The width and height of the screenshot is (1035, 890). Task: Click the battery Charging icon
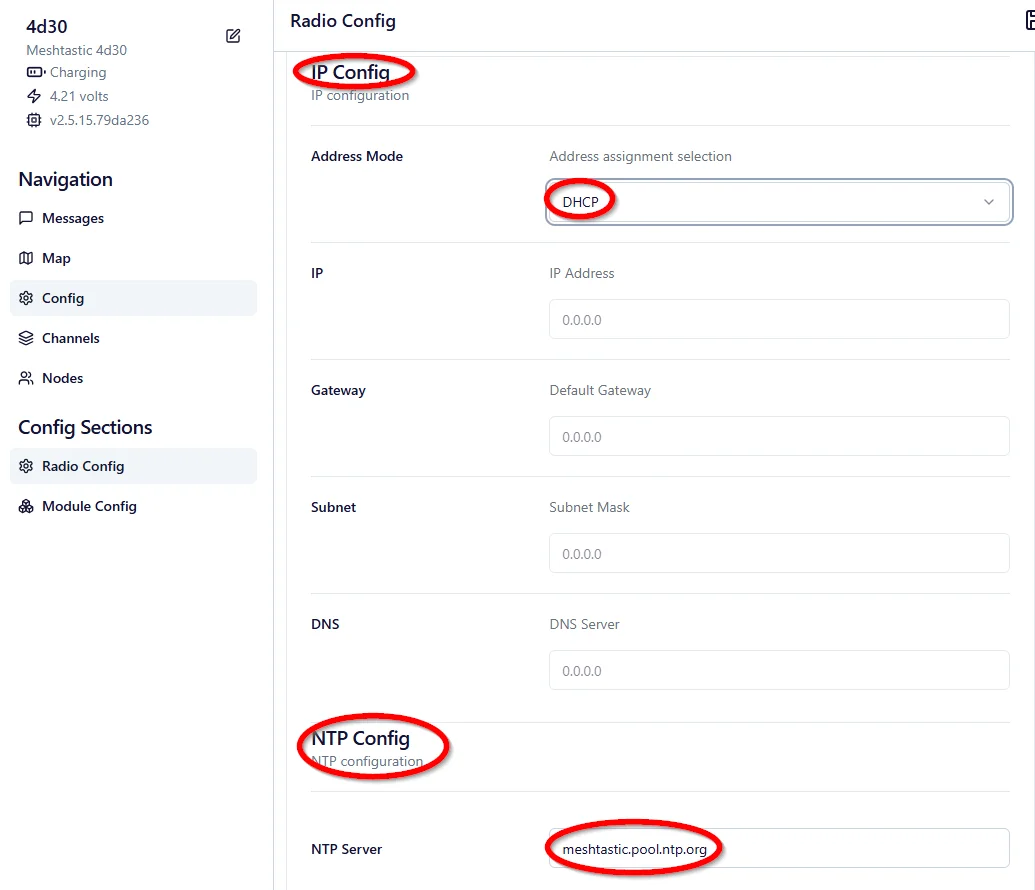pyautogui.click(x=36, y=72)
